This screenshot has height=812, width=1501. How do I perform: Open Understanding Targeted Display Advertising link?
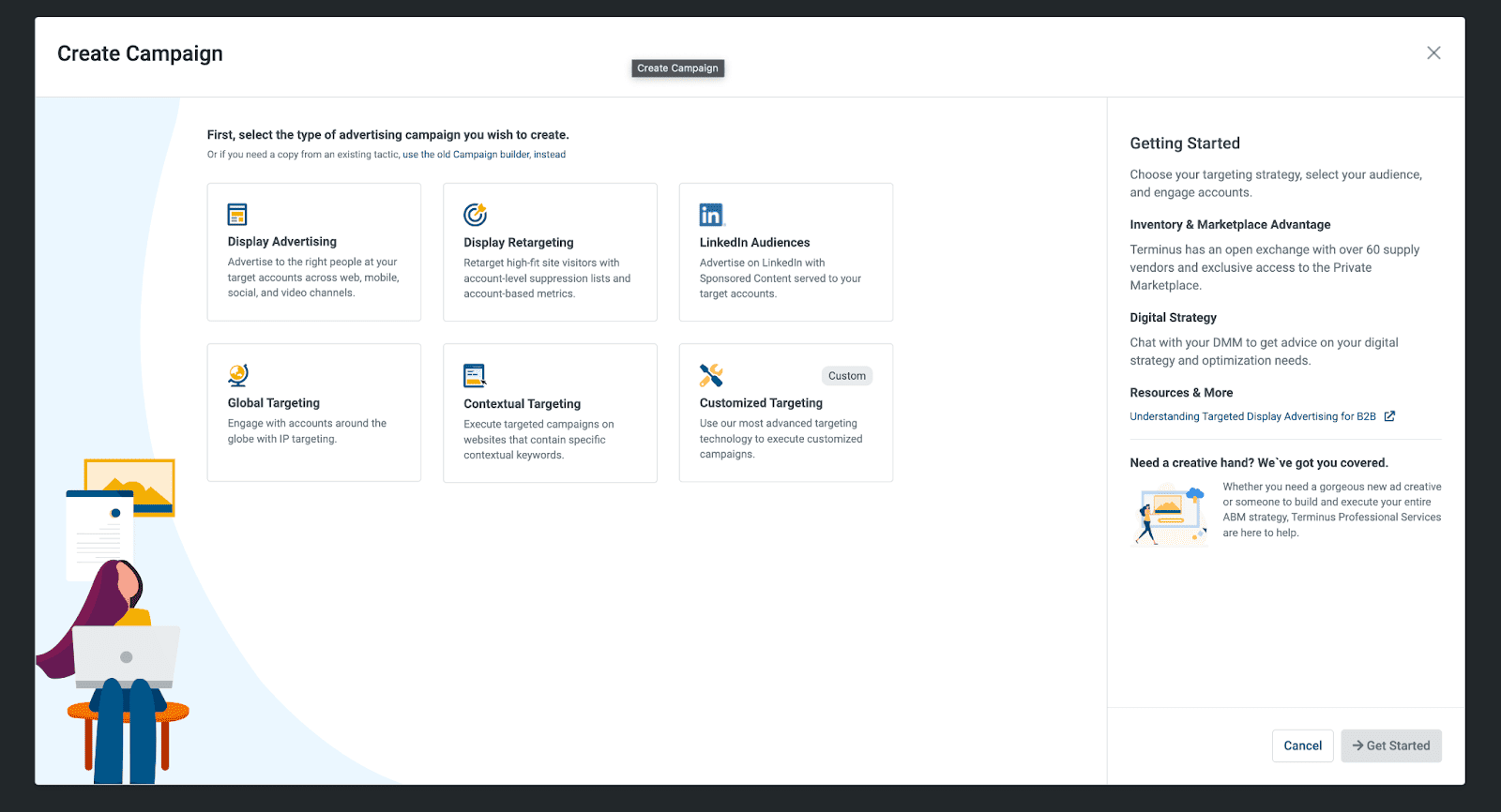tap(1252, 416)
